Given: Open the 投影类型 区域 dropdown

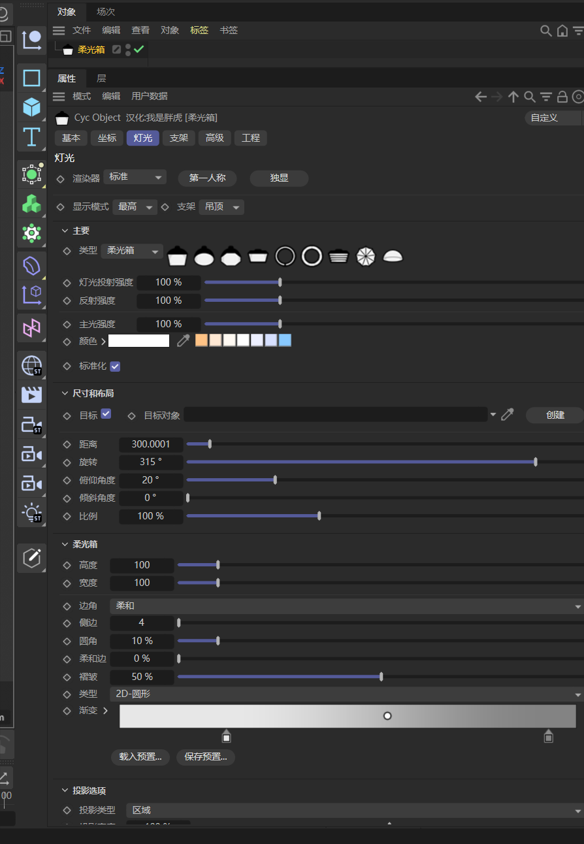Looking at the screenshot, I should click(355, 810).
